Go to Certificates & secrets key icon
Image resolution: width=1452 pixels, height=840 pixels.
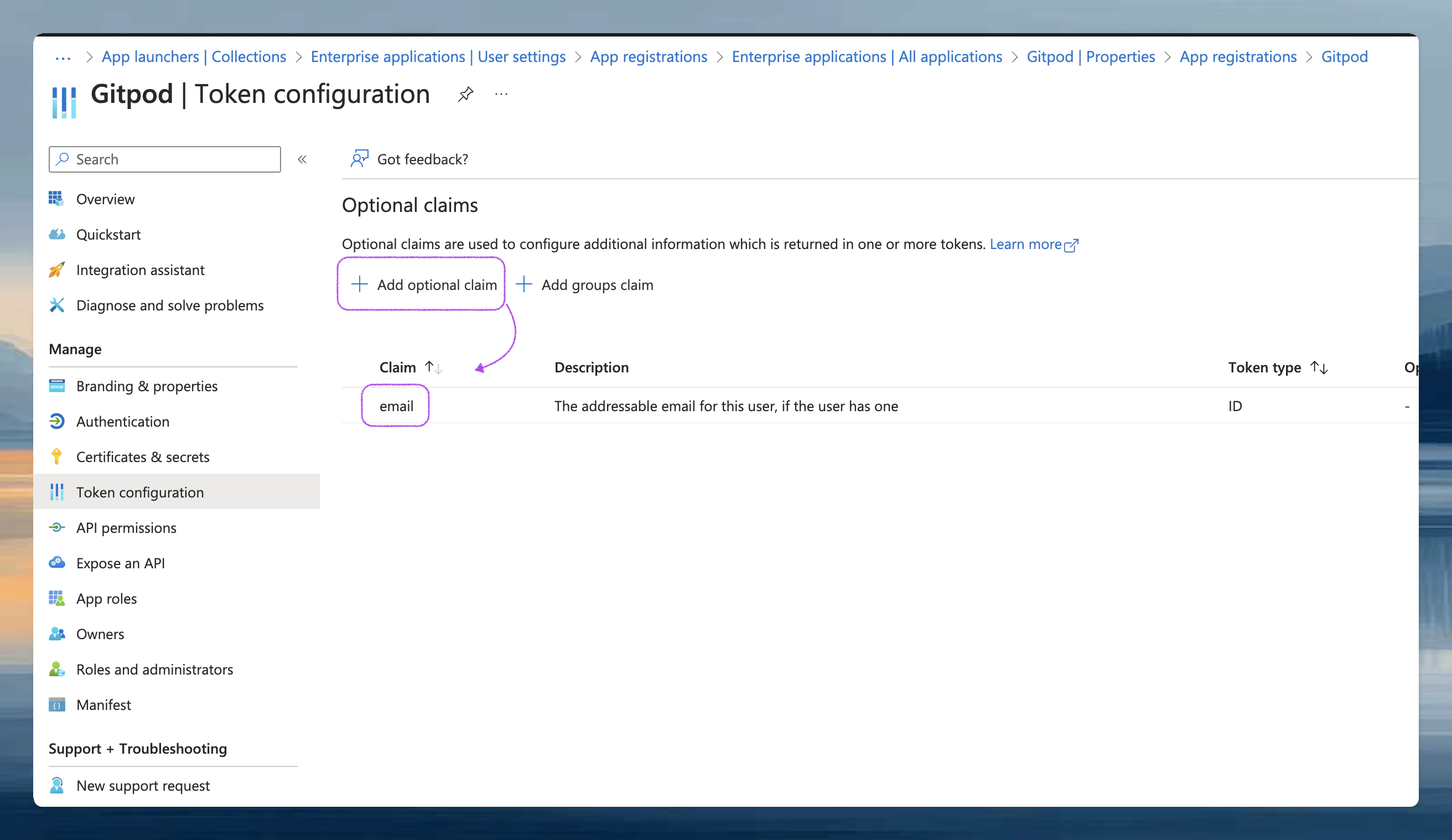[56, 457]
